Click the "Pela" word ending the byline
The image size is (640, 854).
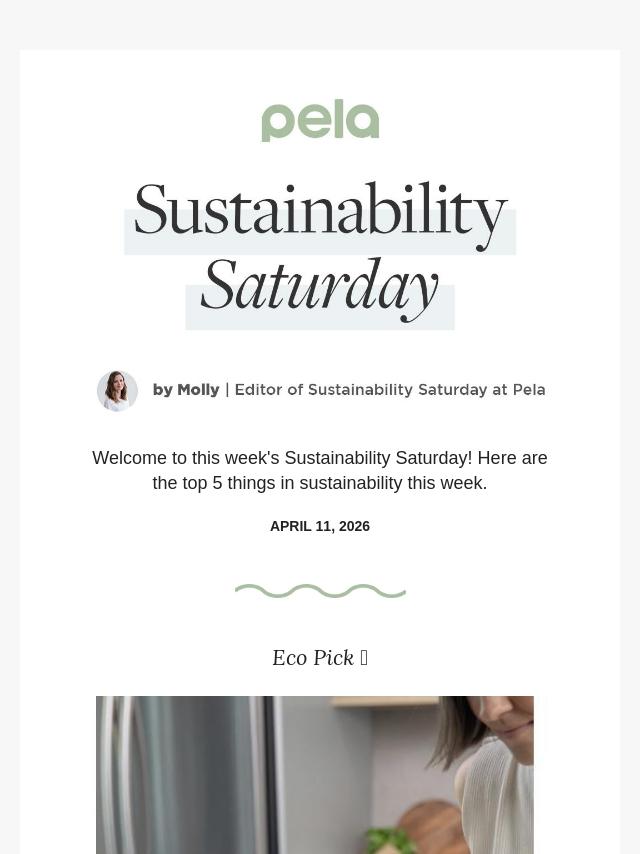tap(529, 390)
